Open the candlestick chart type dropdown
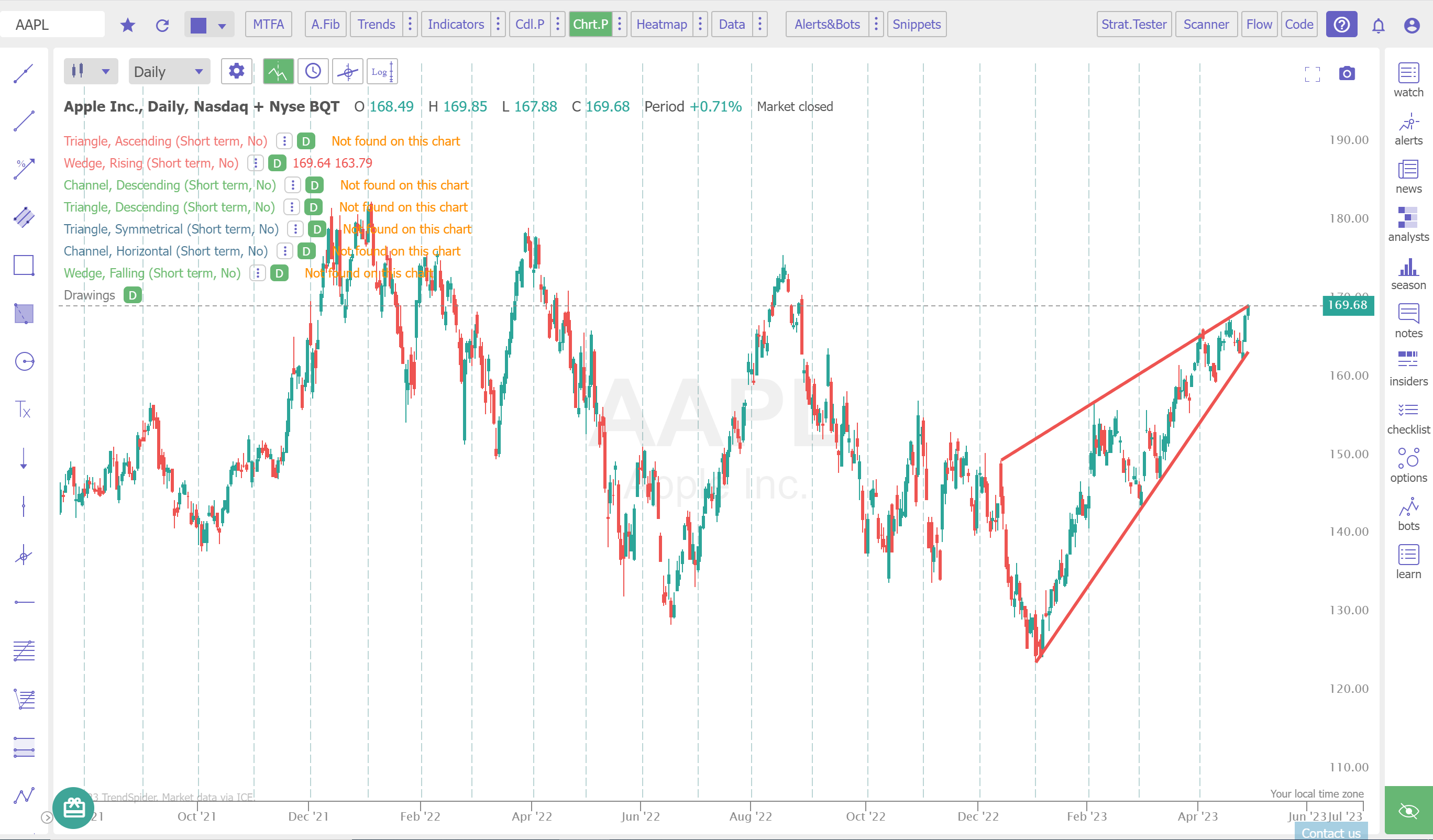 [x=91, y=71]
